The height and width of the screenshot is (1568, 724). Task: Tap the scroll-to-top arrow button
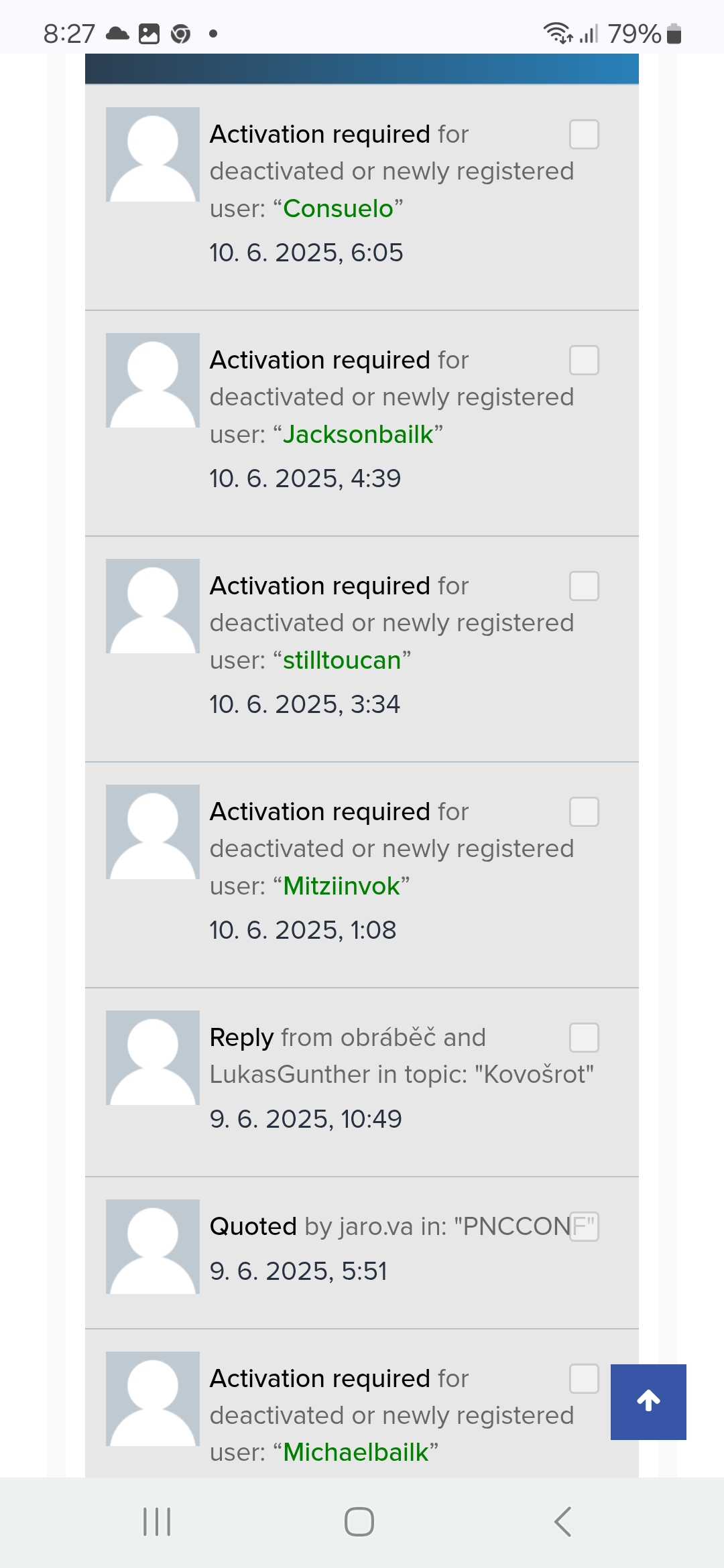pyautogui.click(x=648, y=1401)
